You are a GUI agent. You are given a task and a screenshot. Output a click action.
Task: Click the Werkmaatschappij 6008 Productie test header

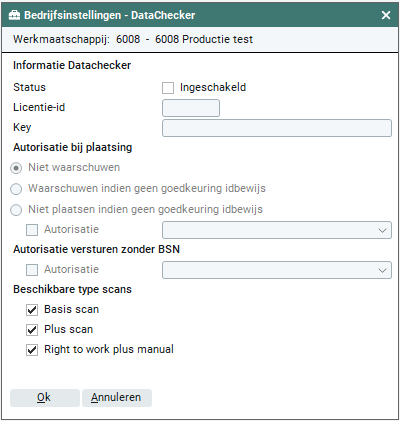point(133,39)
